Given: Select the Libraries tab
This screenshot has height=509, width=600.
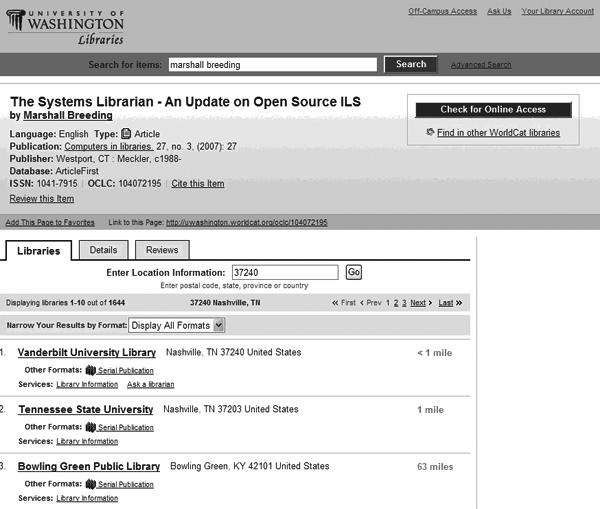Looking at the screenshot, I should pyautogui.click(x=38, y=250).
